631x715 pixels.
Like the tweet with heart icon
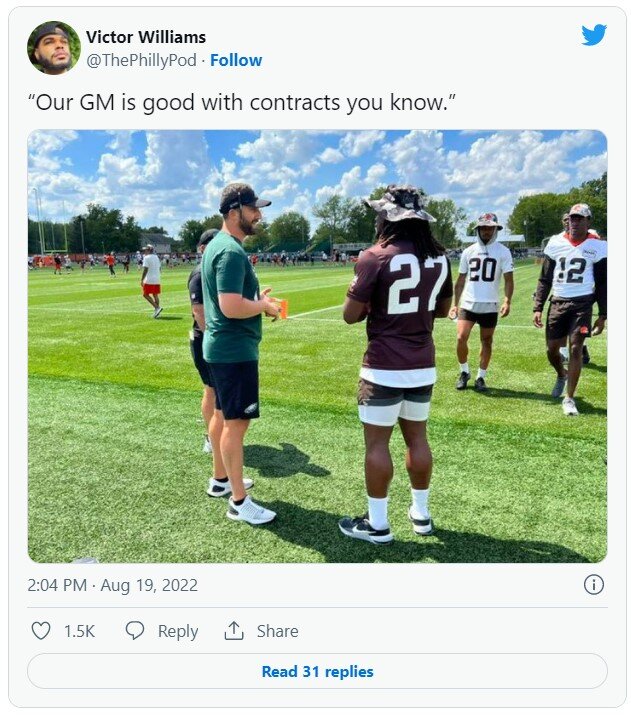(x=41, y=631)
